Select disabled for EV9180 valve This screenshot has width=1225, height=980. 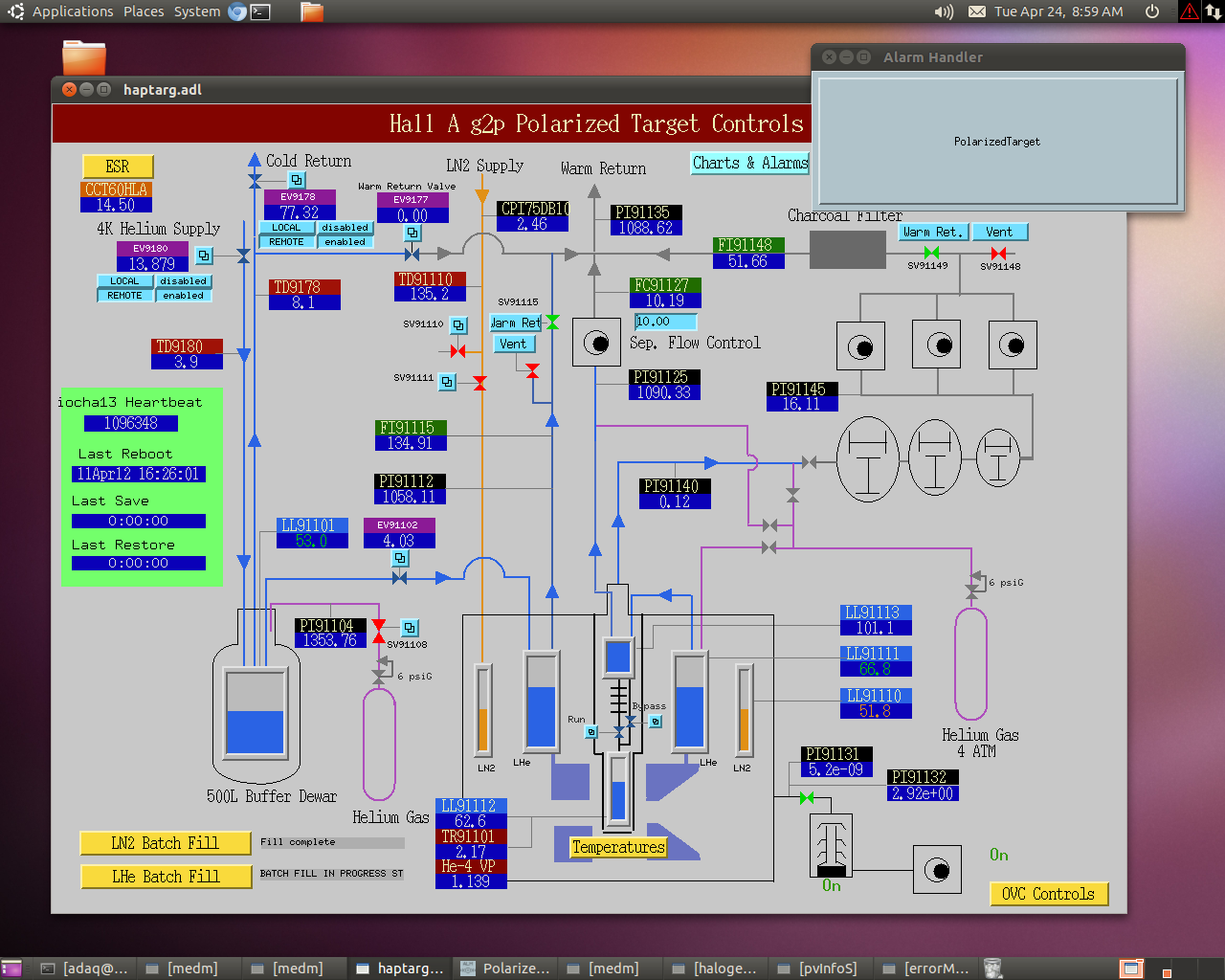click(183, 281)
